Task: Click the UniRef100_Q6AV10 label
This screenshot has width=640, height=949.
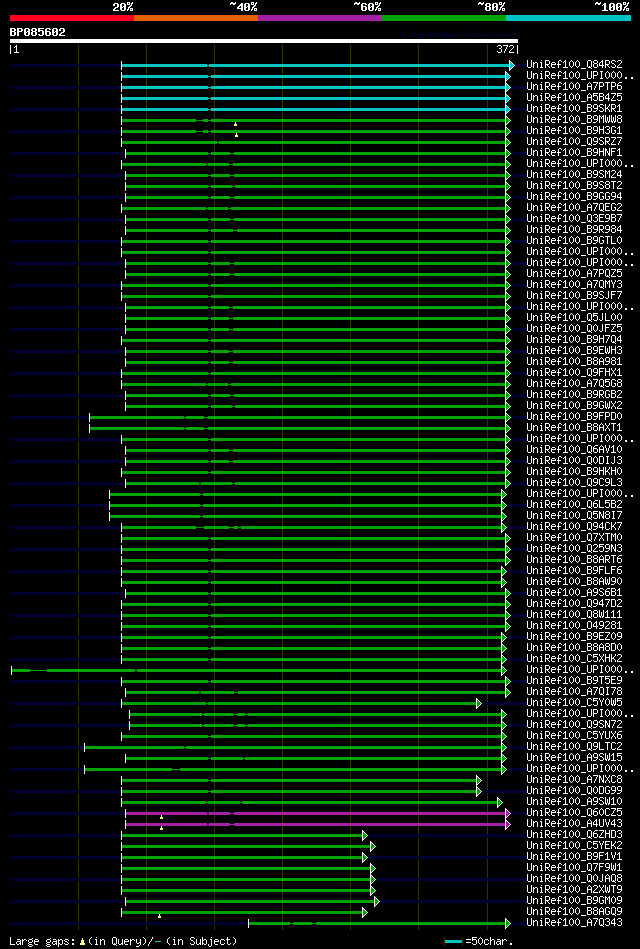Action: point(574,450)
